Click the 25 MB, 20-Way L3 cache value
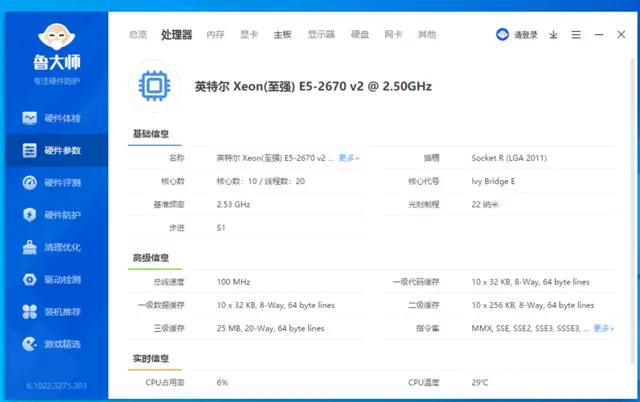This screenshot has height=402, width=640. click(271, 329)
